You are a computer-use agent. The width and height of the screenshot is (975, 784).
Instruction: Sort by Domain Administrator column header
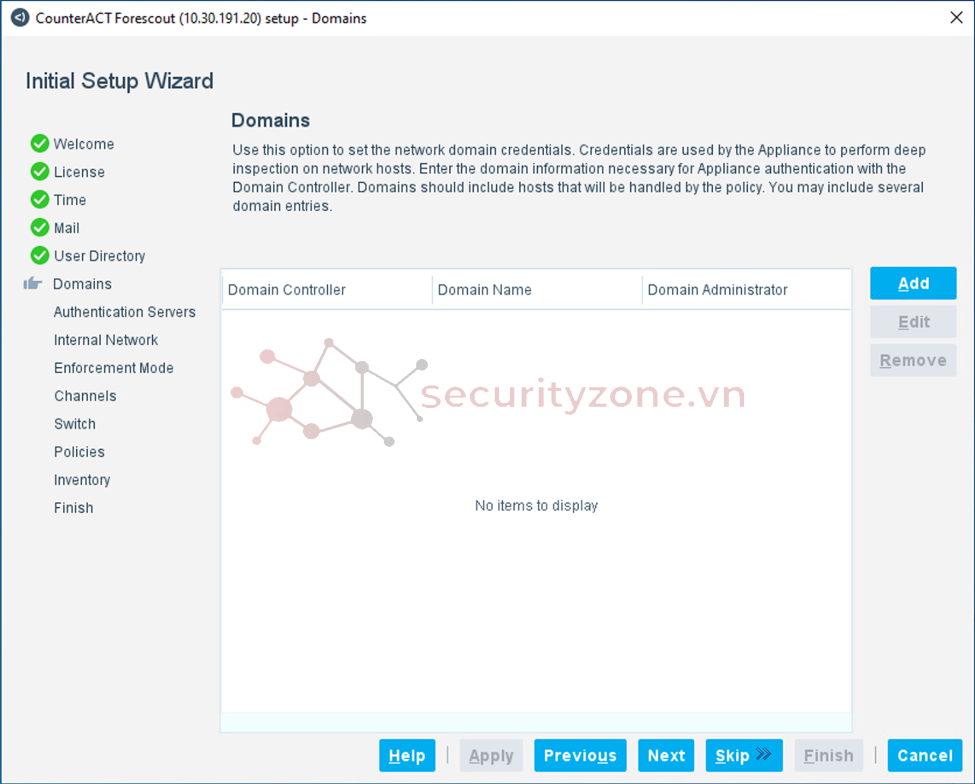tap(746, 290)
